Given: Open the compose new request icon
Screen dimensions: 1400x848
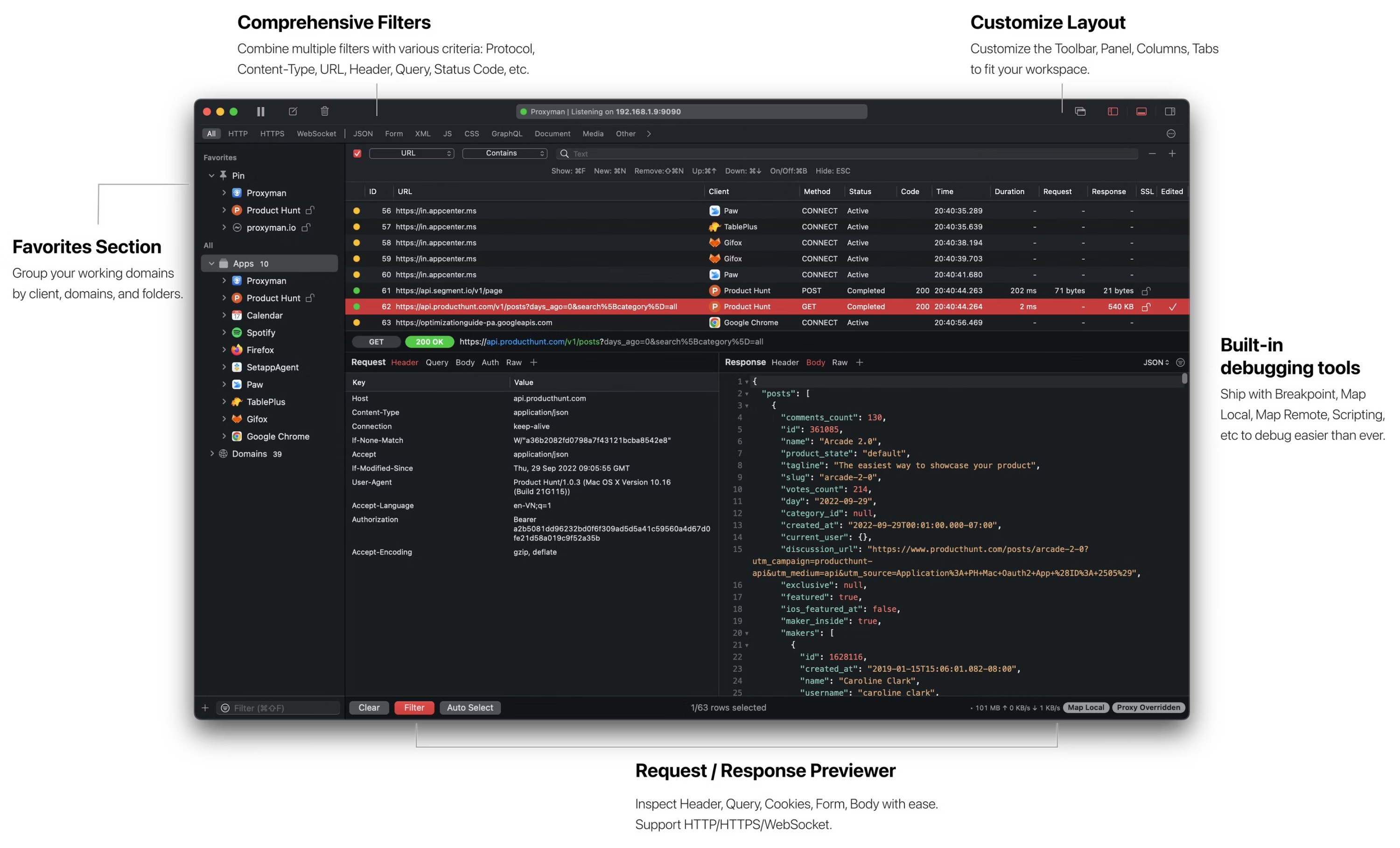Looking at the screenshot, I should [293, 111].
